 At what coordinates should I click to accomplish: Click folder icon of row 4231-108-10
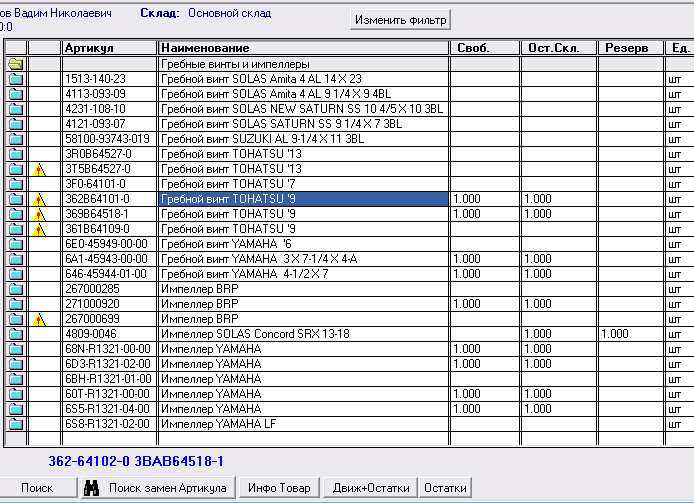(x=15, y=109)
